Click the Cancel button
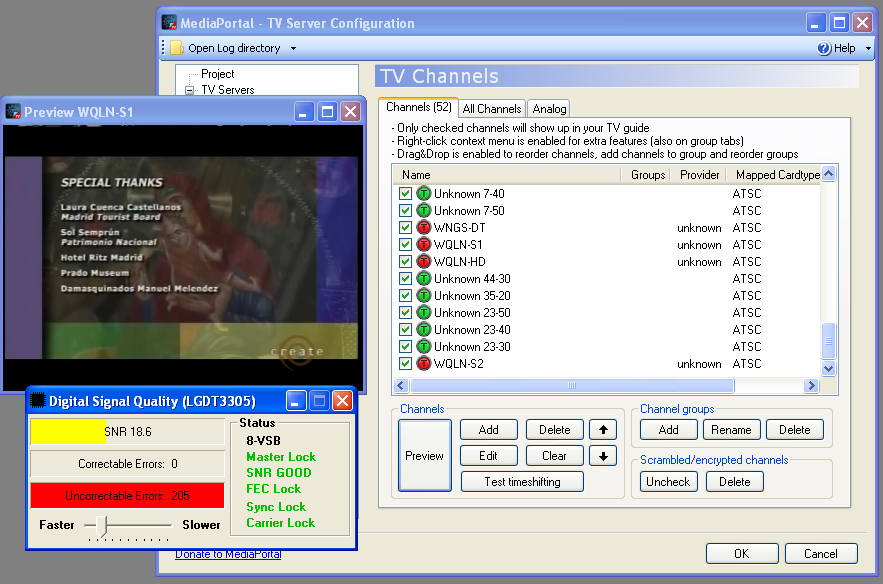Image resolution: width=883 pixels, height=584 pixels. click(x=820, y=554)
